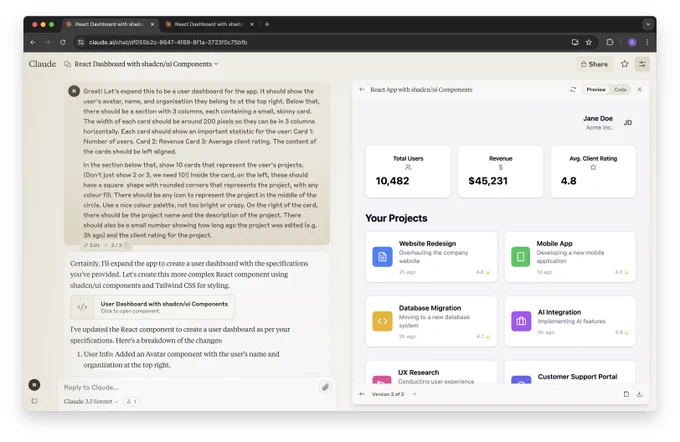Select the first React Dashboard browser tab
Screen dimensions: 680x442
click(110, 24)
